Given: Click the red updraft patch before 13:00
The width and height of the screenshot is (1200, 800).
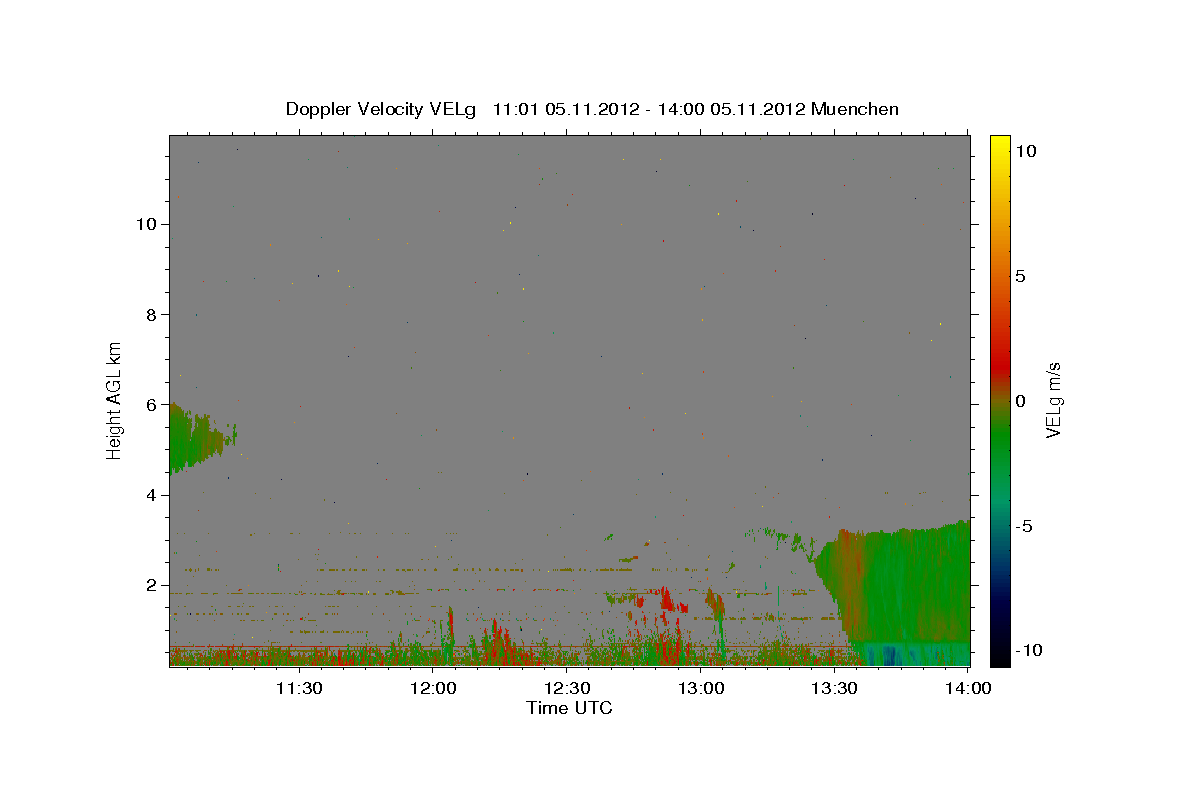Looking at the screenshot, I should [666, 600].
